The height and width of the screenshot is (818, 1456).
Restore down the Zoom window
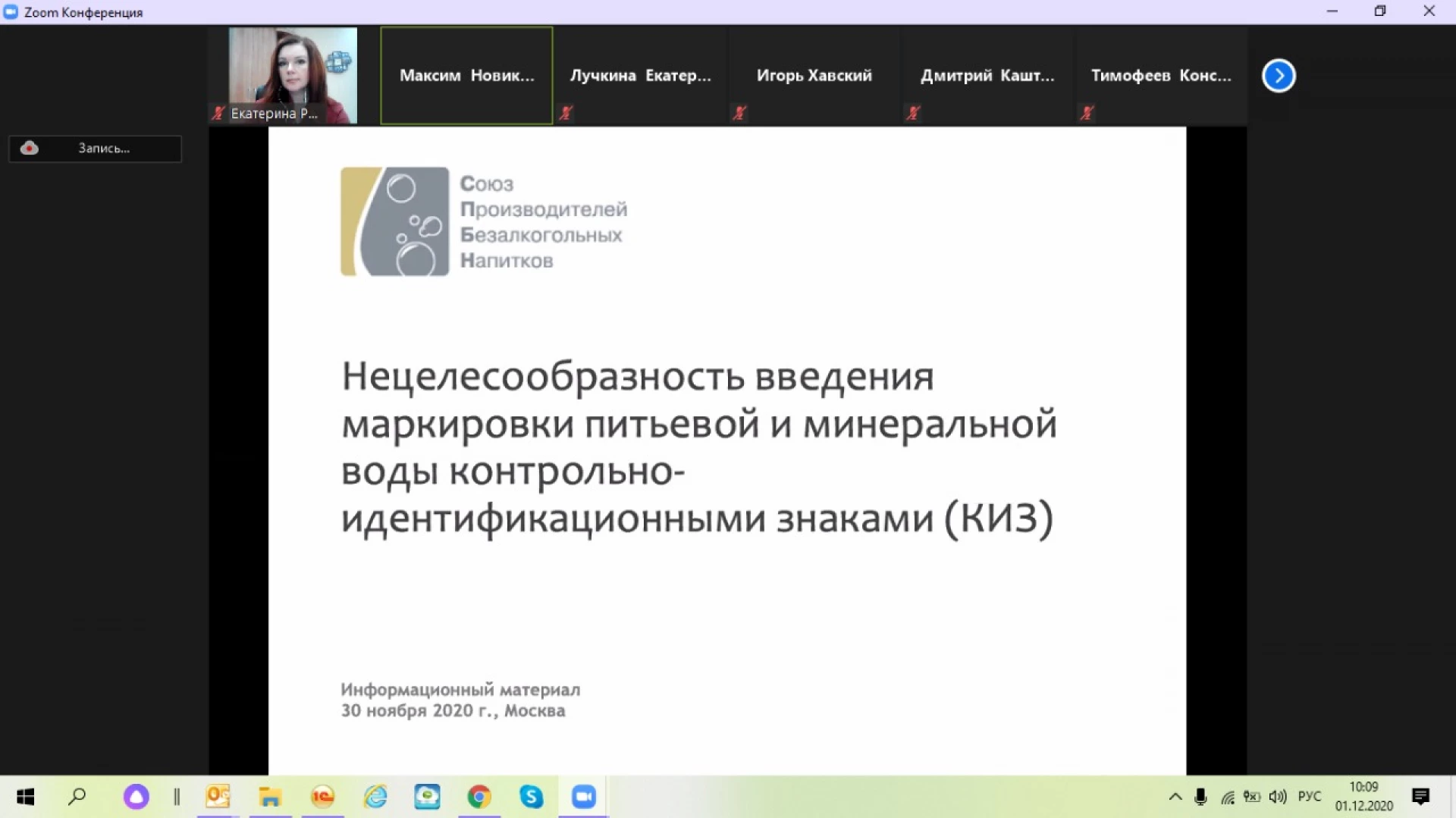coord(1380,11)
